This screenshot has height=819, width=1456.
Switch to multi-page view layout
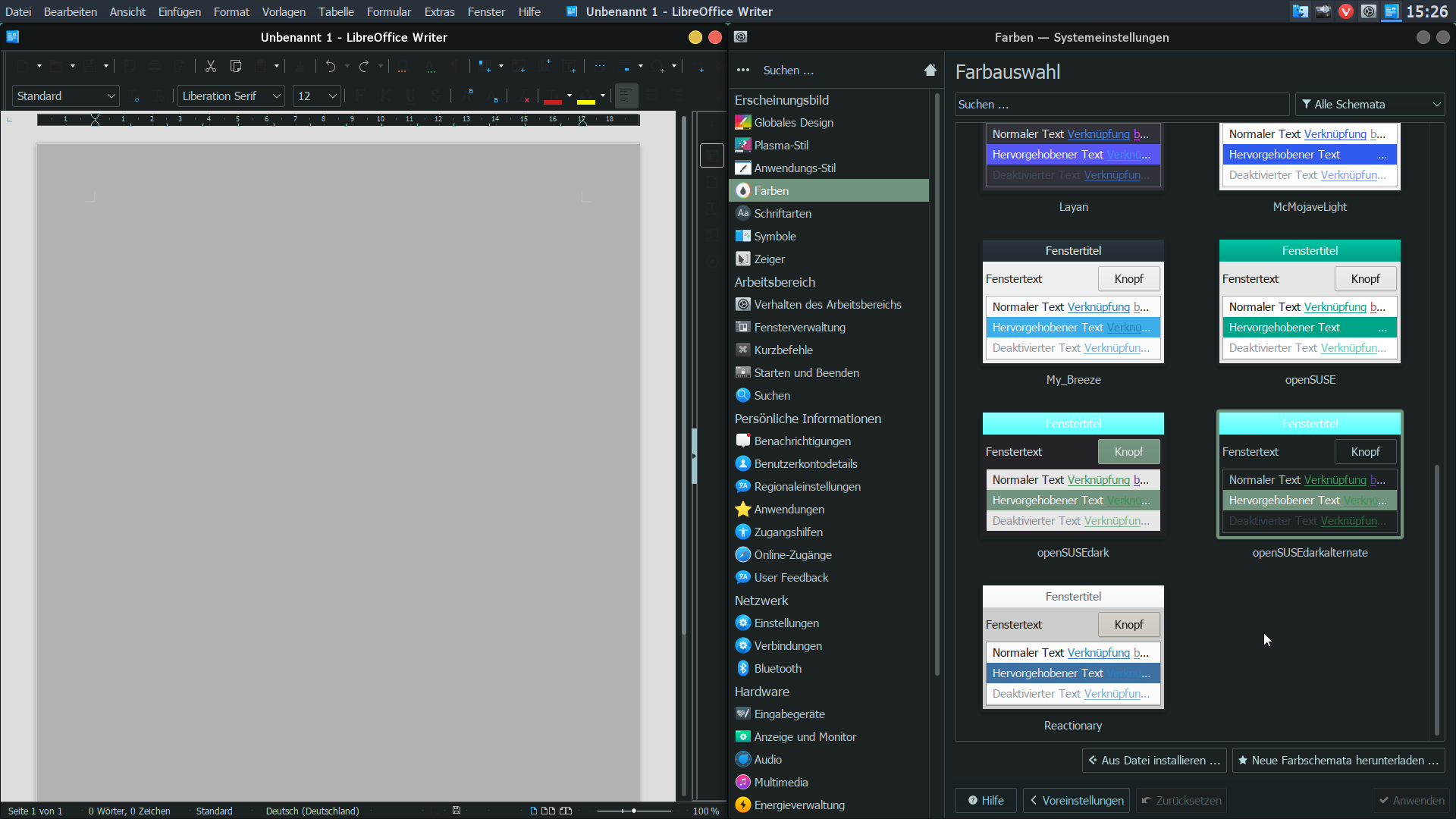coord(548,811)
